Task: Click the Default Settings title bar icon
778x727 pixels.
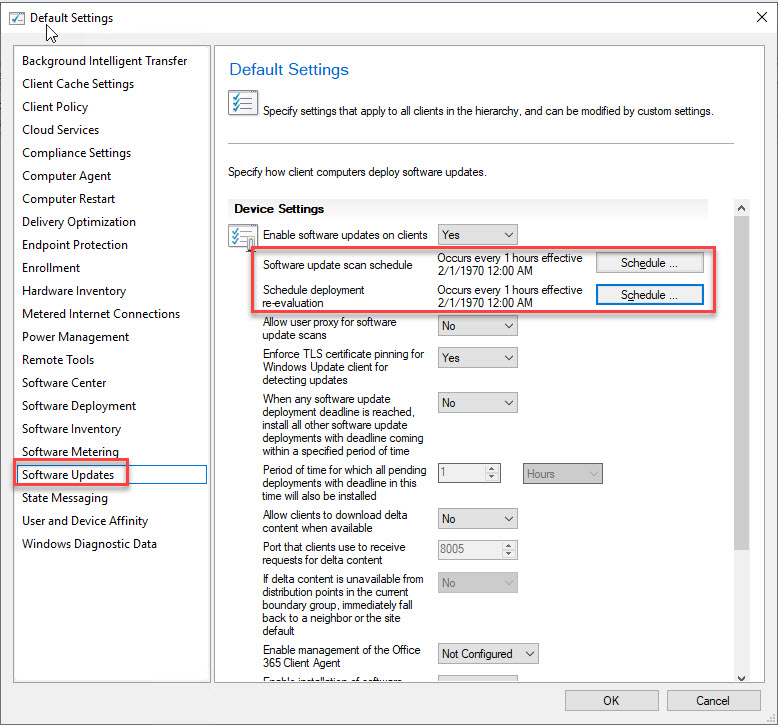Action: click(x=17, y=18)
